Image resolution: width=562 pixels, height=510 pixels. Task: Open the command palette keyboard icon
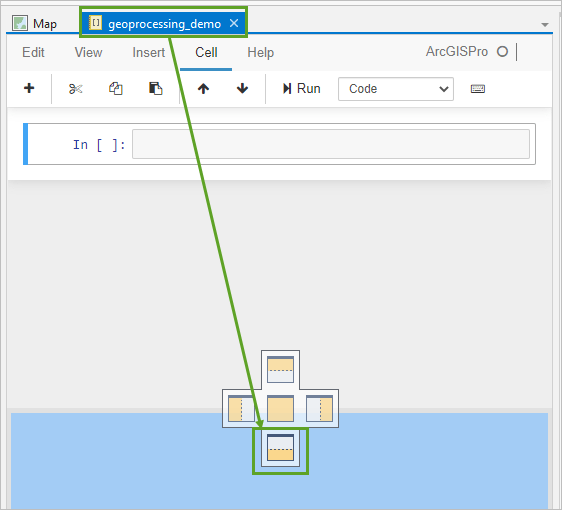478,89
